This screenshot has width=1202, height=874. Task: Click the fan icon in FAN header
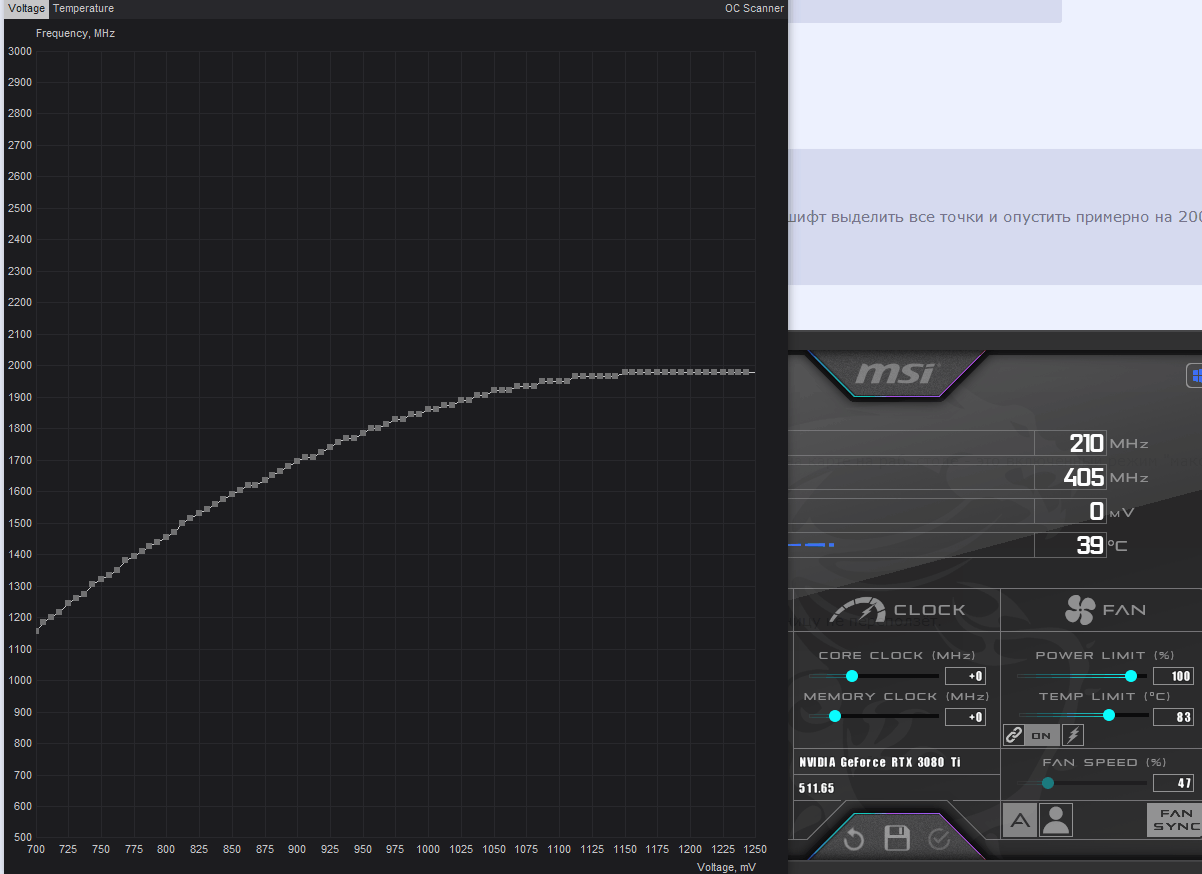click(1079, 610)
